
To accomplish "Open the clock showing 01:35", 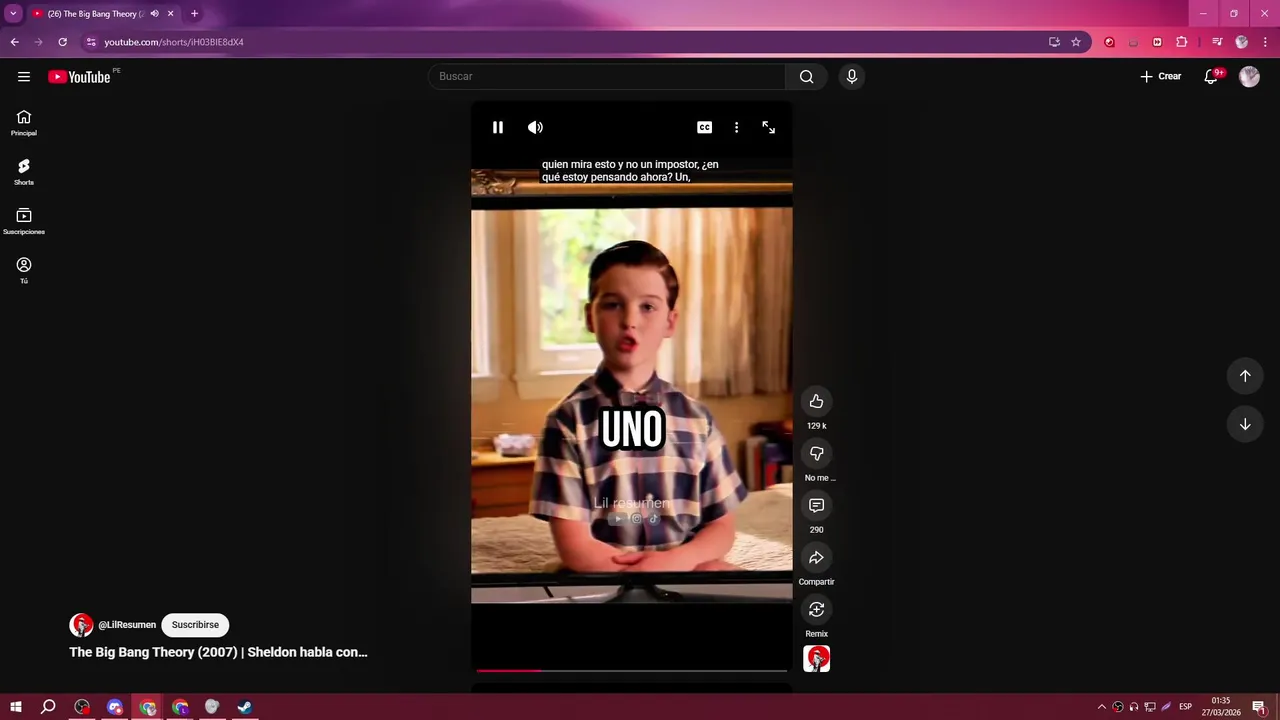I will point(1221,707).
